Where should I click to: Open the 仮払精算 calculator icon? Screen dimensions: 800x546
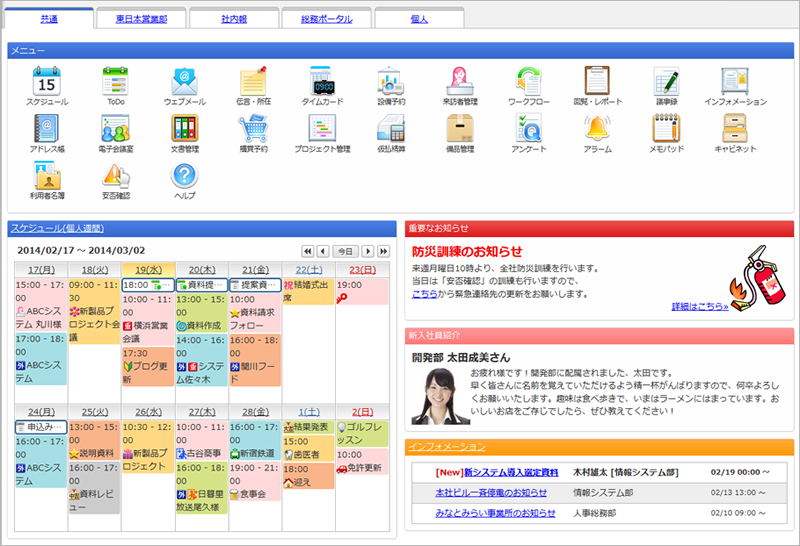tap(391, 128)
